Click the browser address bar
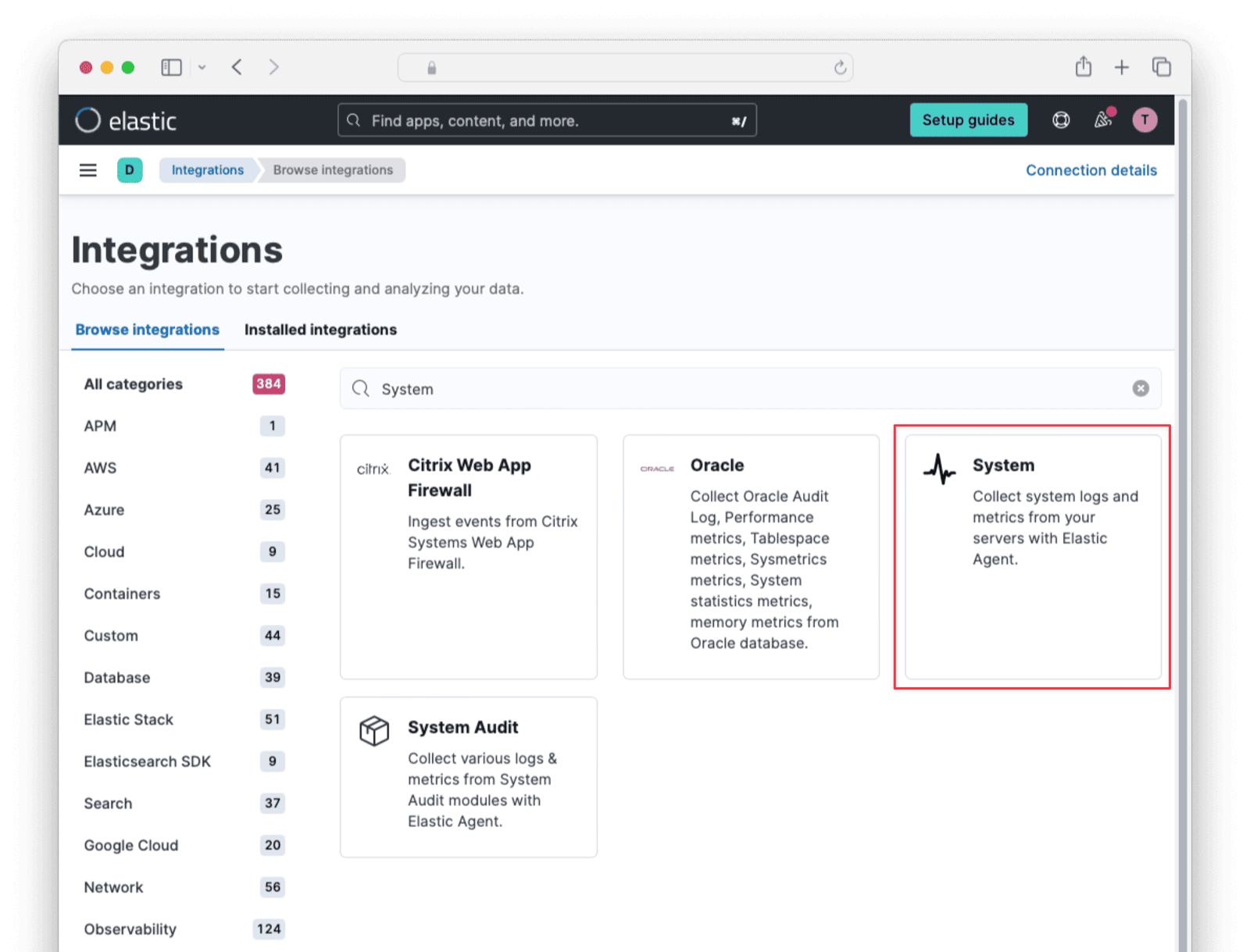Screen dimensions: 1250x952 pos(625,68)
